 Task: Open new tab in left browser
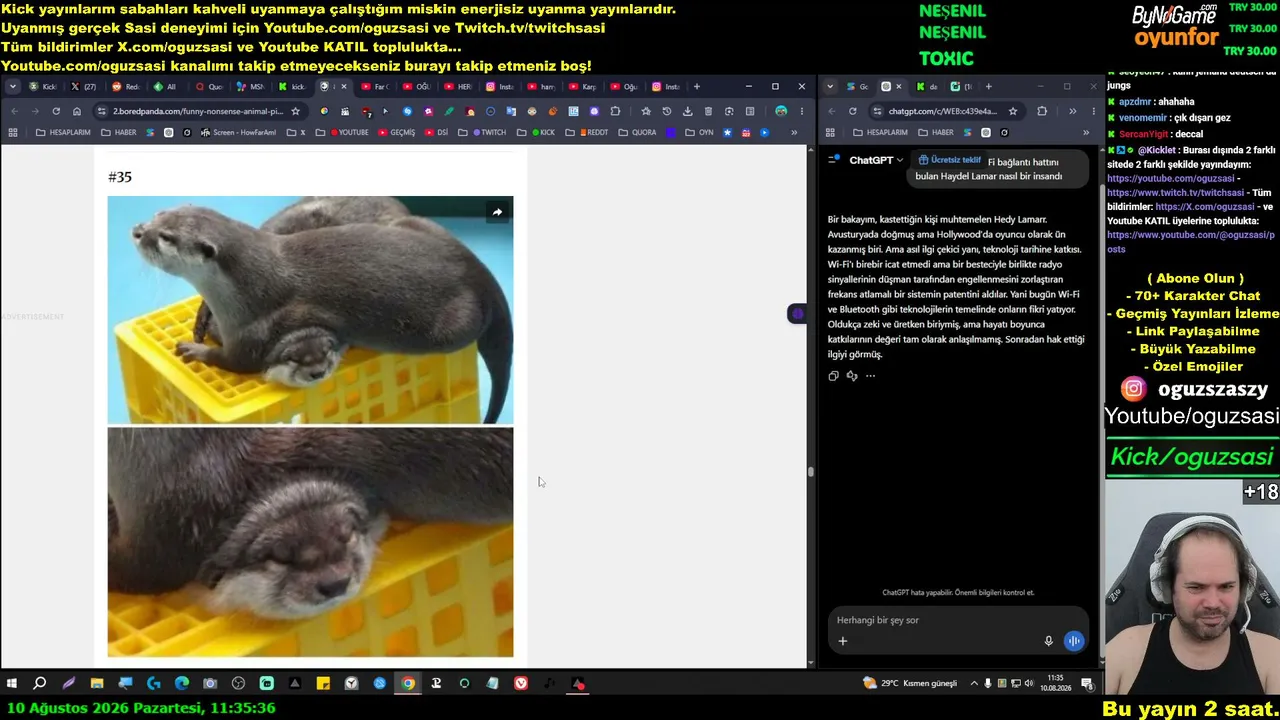coord(697,87)
